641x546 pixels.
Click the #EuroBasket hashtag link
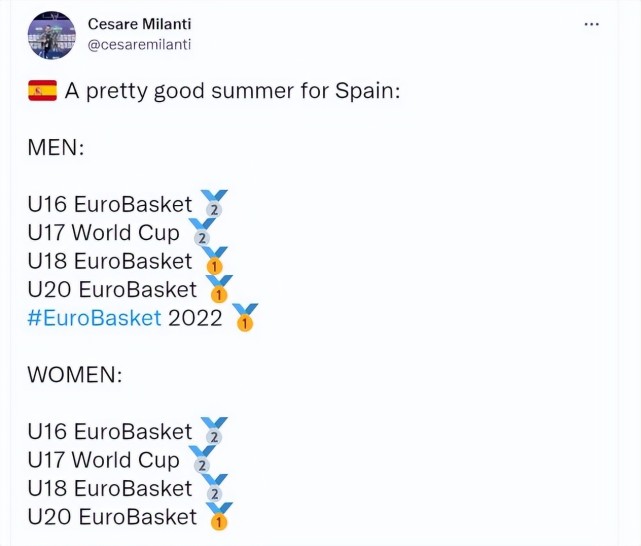(94, 318)
